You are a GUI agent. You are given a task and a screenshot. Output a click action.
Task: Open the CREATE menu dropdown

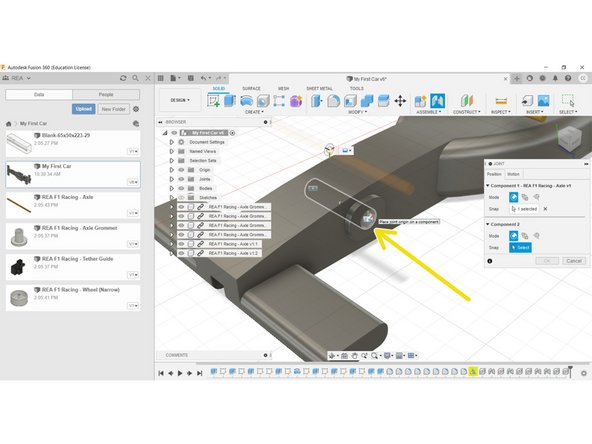pyautogui.click(x=254, y=112)
